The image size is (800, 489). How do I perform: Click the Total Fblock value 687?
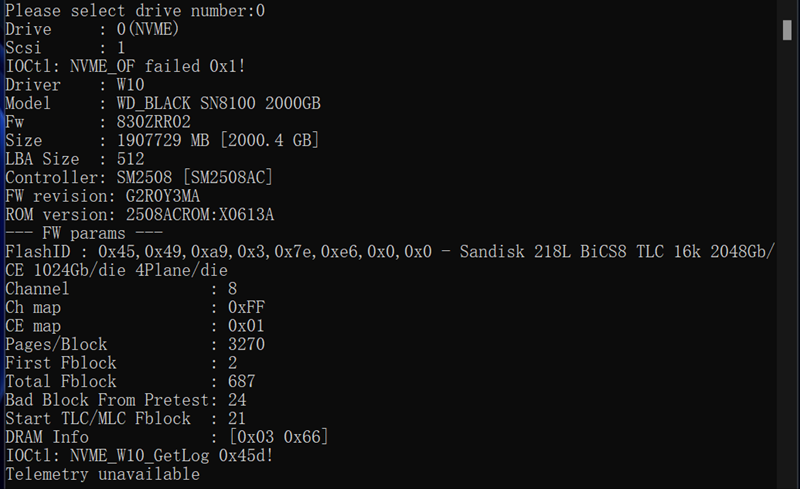click(x=241, y=381)
